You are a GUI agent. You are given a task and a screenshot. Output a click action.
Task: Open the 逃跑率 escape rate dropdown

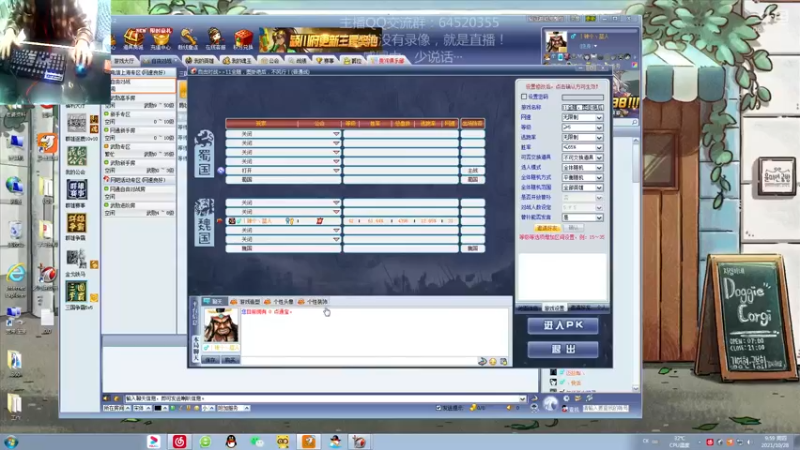pos(582,137)
